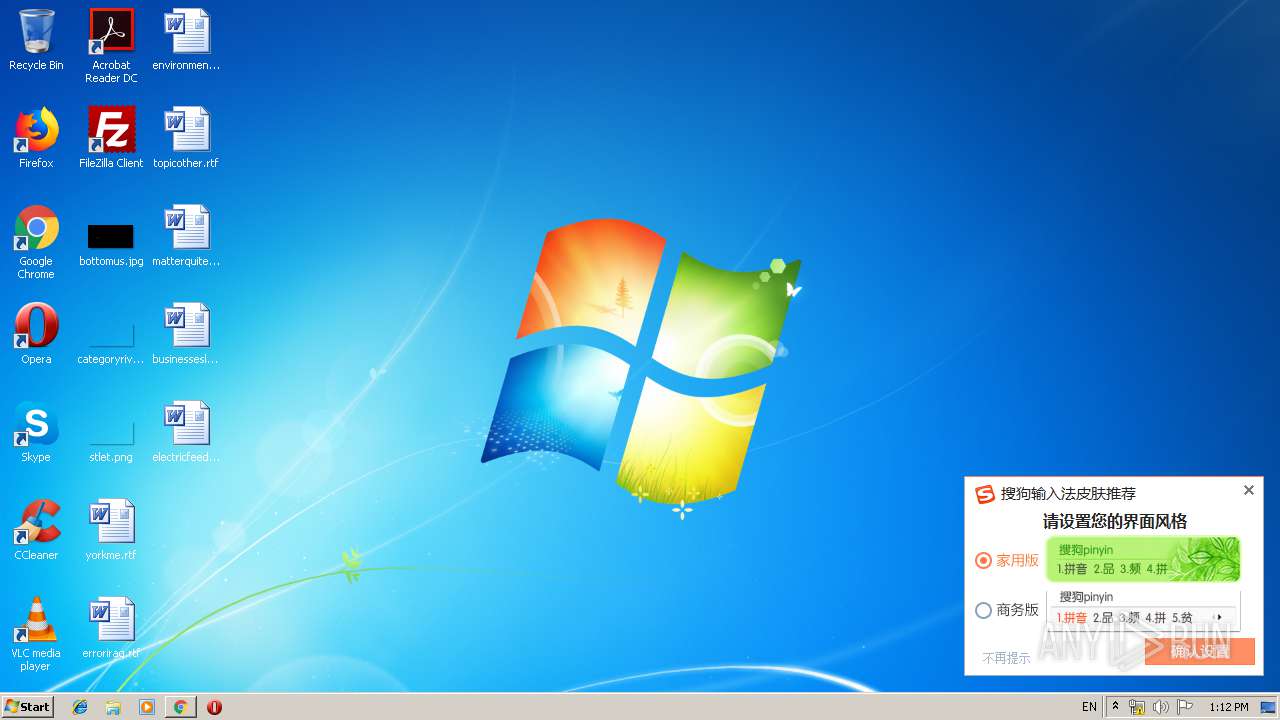Close the Sogou skin recommendation popup
The image size is (1280, 720).
click(1248, 490)
